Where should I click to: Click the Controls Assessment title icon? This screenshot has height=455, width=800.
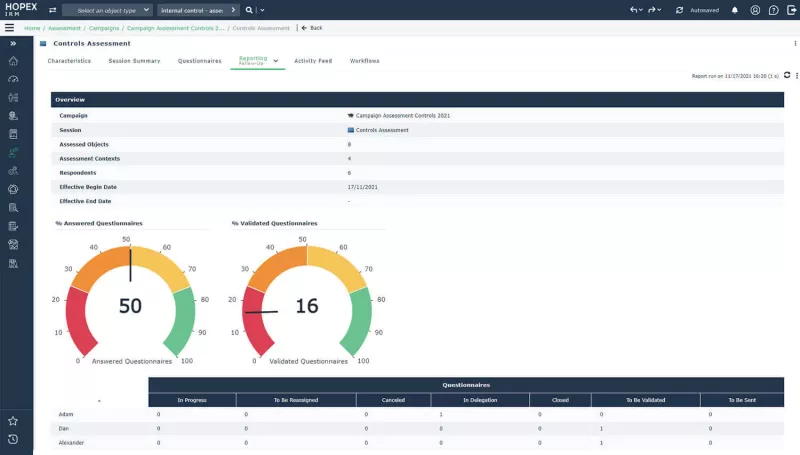point(43,43)
